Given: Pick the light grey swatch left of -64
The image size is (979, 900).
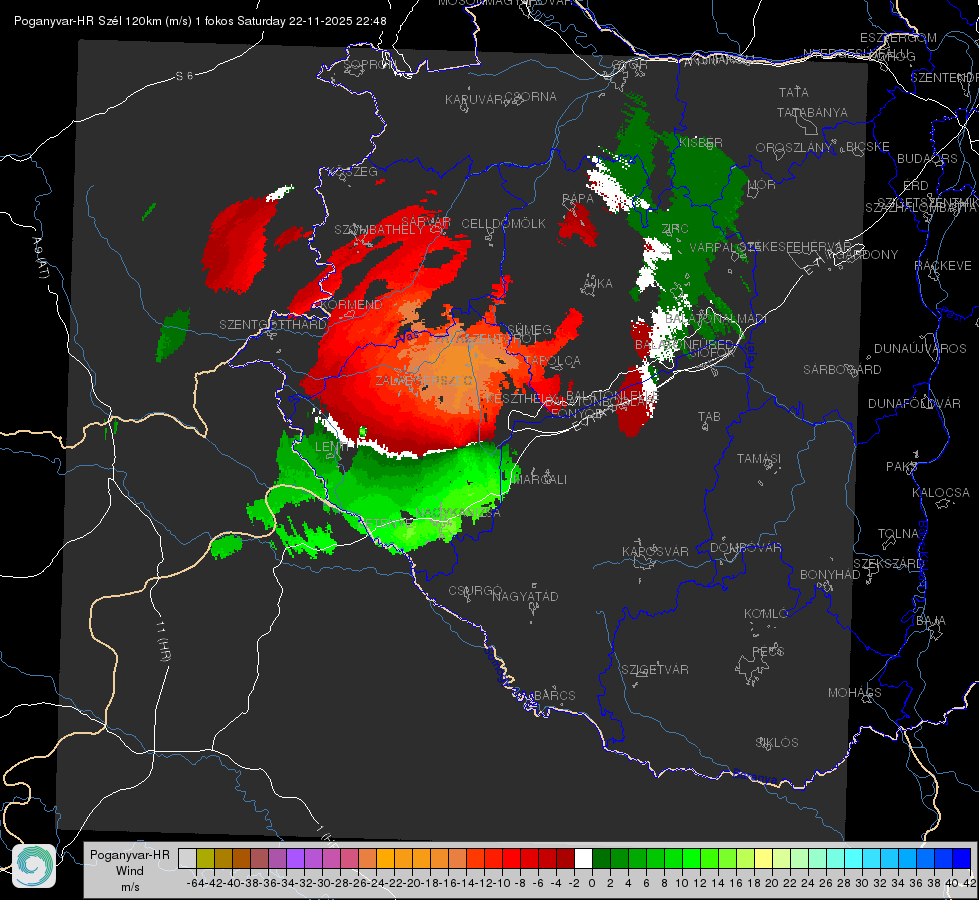Looking at the screenshot, I should click(x=187, y=858).
